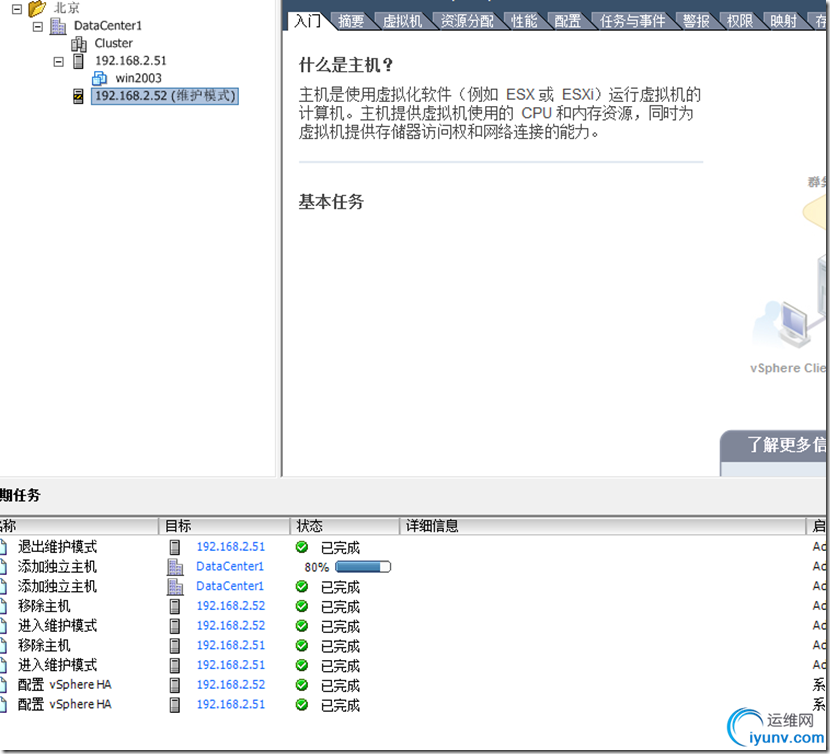Image resolution: width=830 pixels, height=754 pixels.
Task: Collapse the 192.168.2.51 host node
Action: pyautogui.click(x=58, y=60)
